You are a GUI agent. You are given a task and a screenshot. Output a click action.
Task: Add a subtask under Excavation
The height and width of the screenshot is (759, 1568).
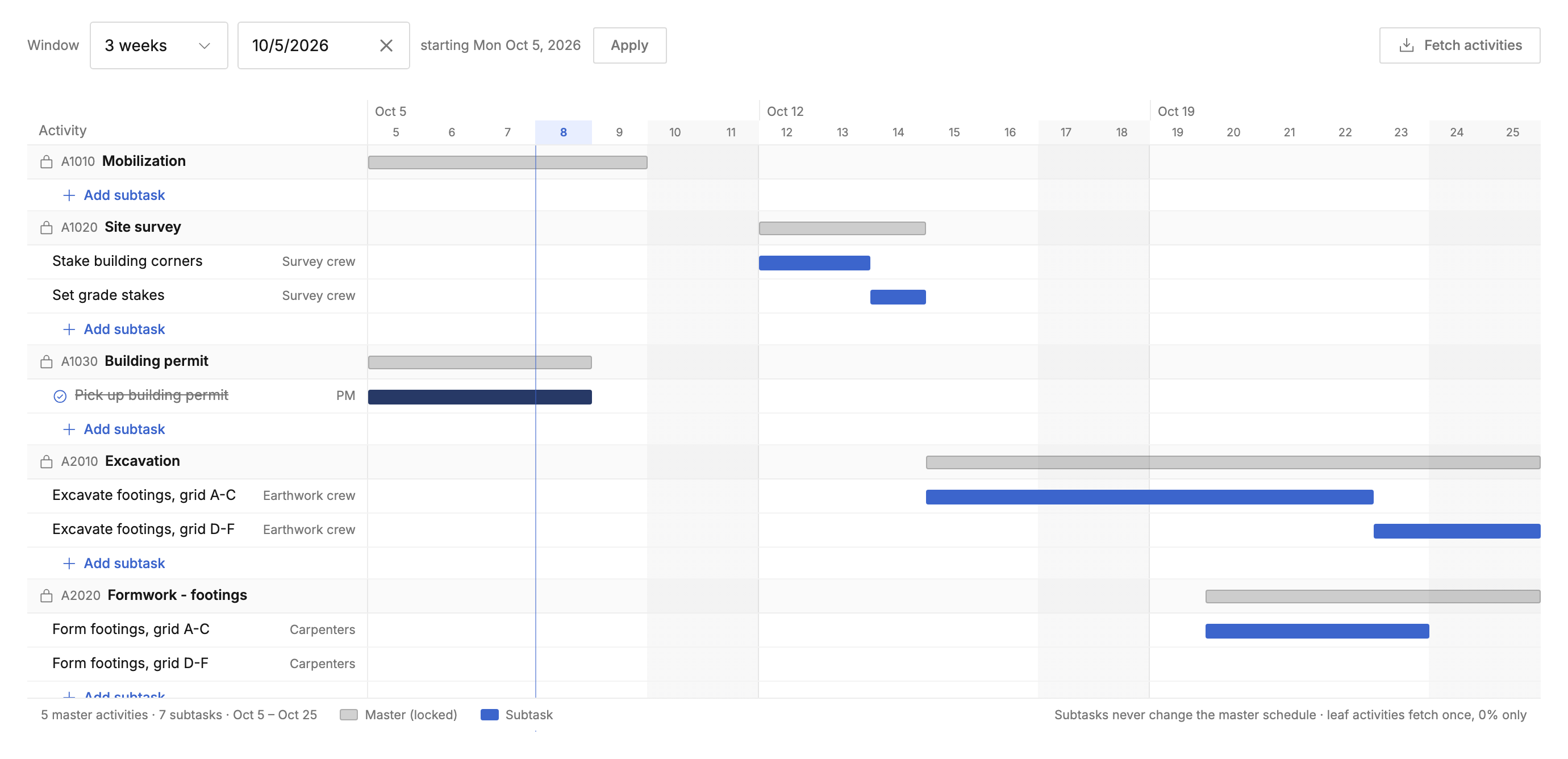tap(114, 563)
